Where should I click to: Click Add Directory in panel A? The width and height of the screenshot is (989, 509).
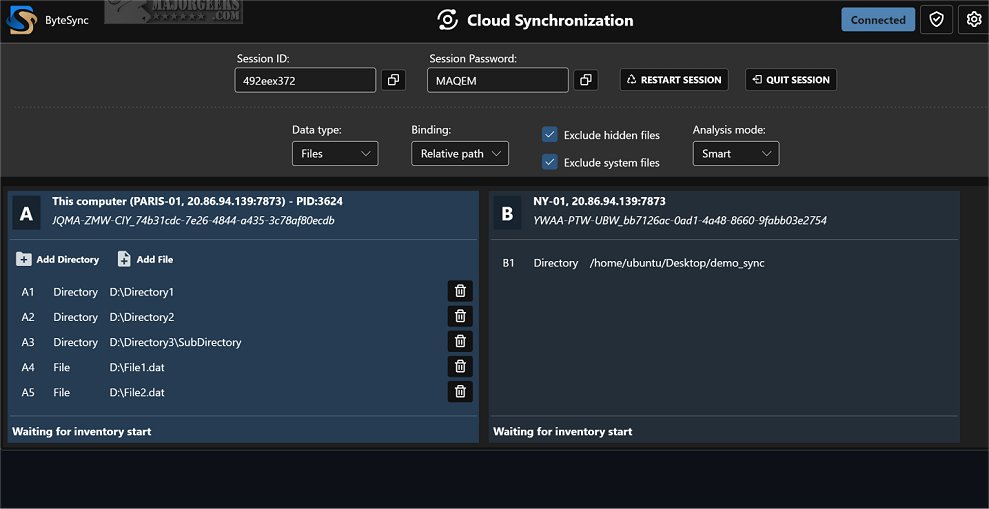click(58, 259)
